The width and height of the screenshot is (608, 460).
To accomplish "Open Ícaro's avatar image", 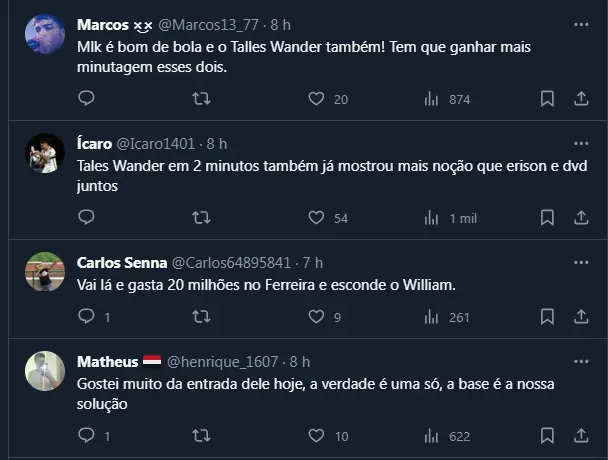I will [45, 153].
